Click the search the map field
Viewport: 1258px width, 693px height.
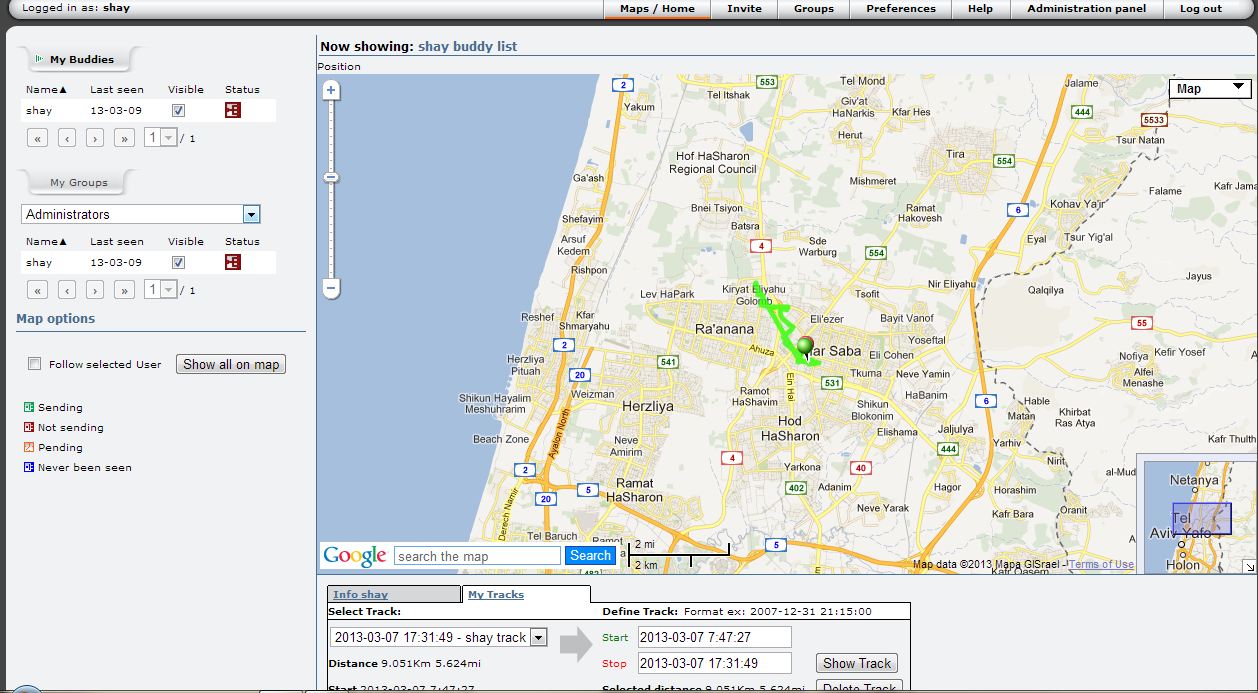coord(477,556)
